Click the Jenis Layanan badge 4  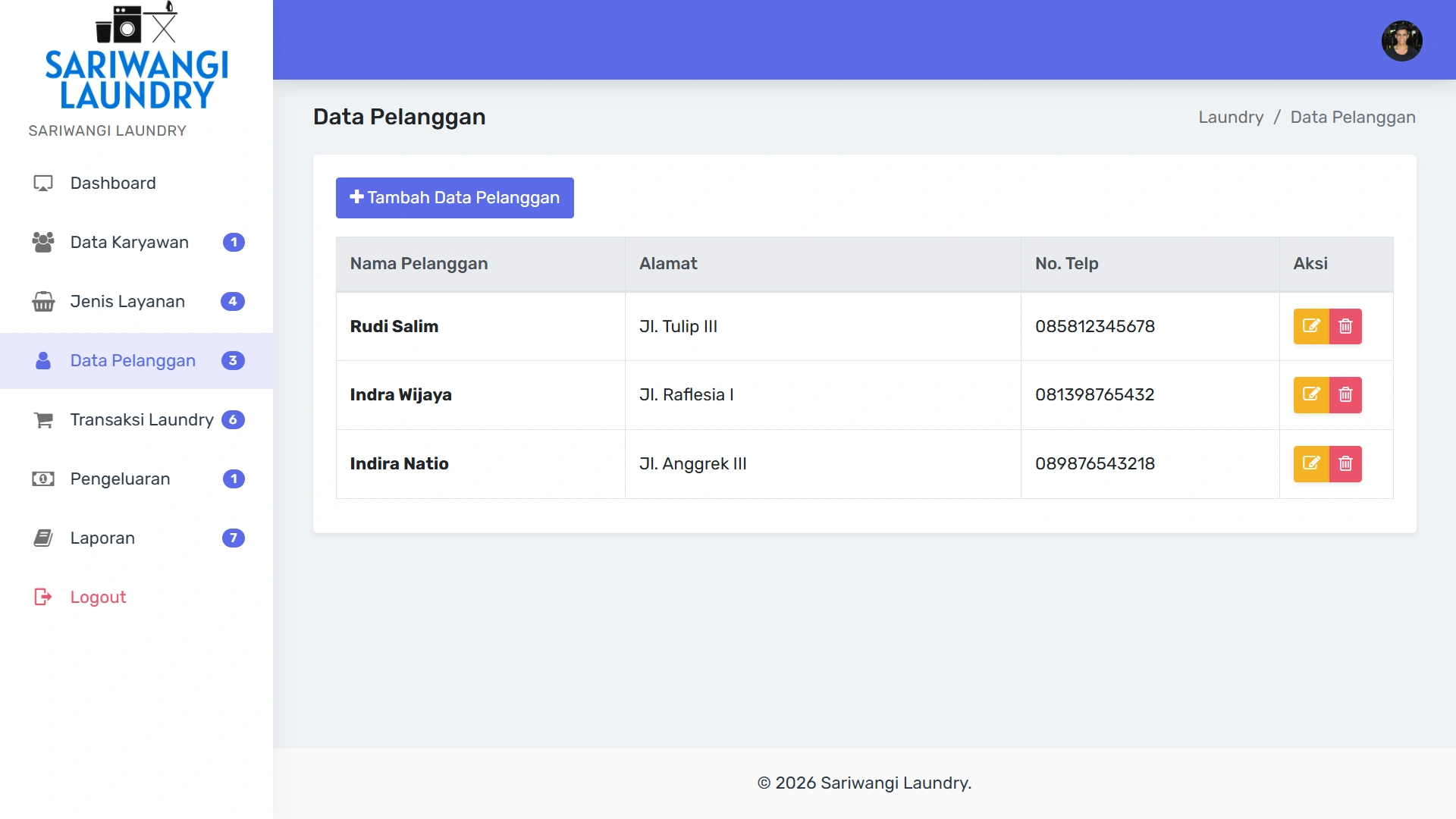pos(233,302)
